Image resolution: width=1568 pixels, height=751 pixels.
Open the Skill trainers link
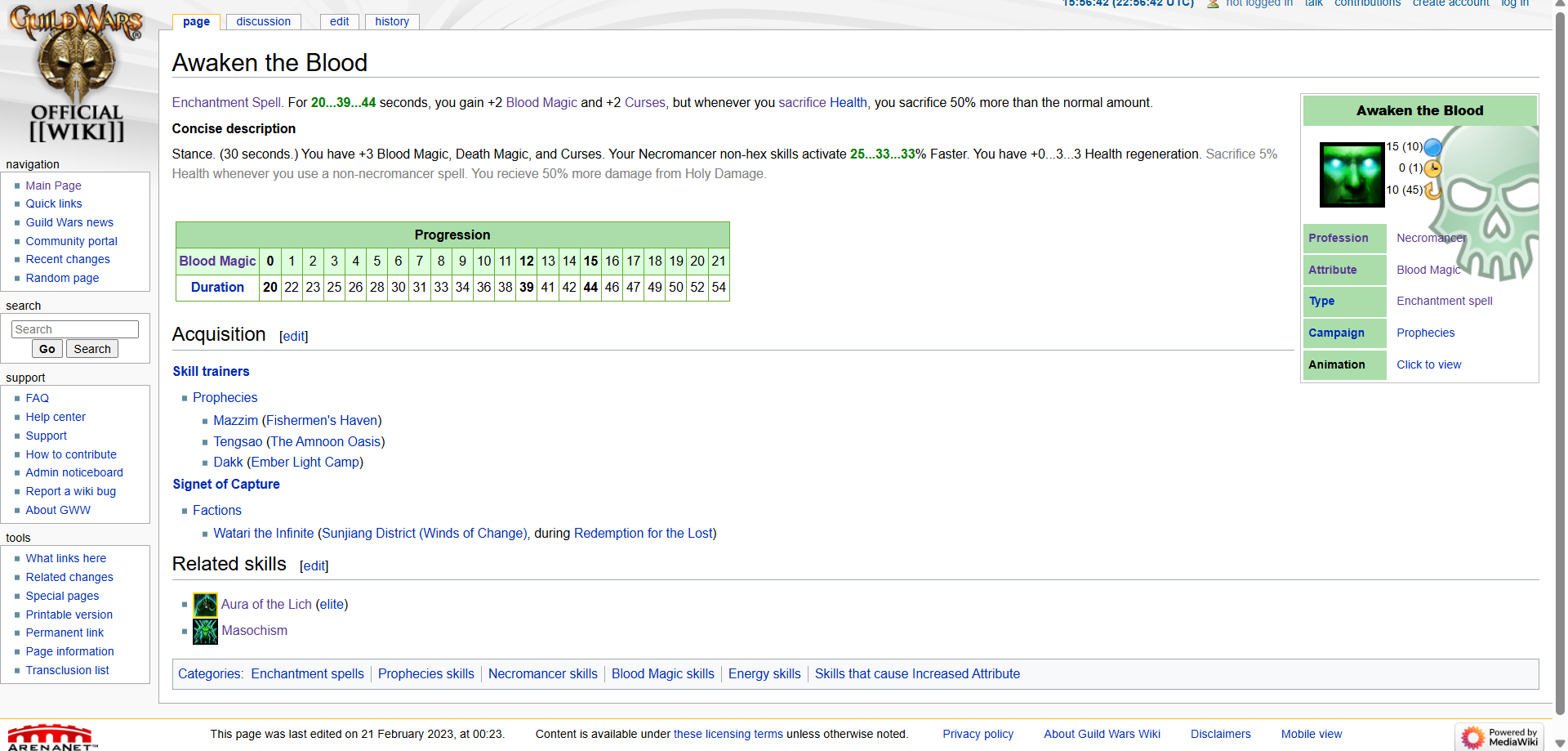point(211,371)
